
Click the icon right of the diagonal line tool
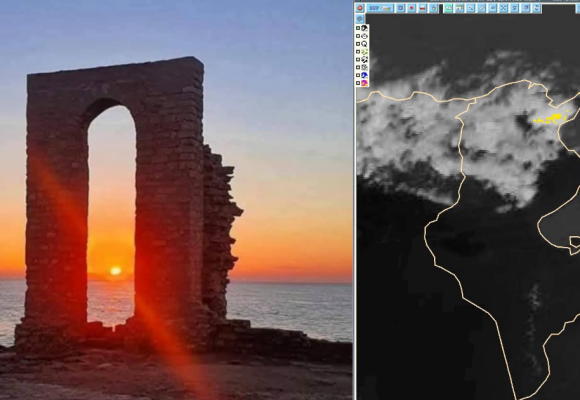(x=493, y=8)
